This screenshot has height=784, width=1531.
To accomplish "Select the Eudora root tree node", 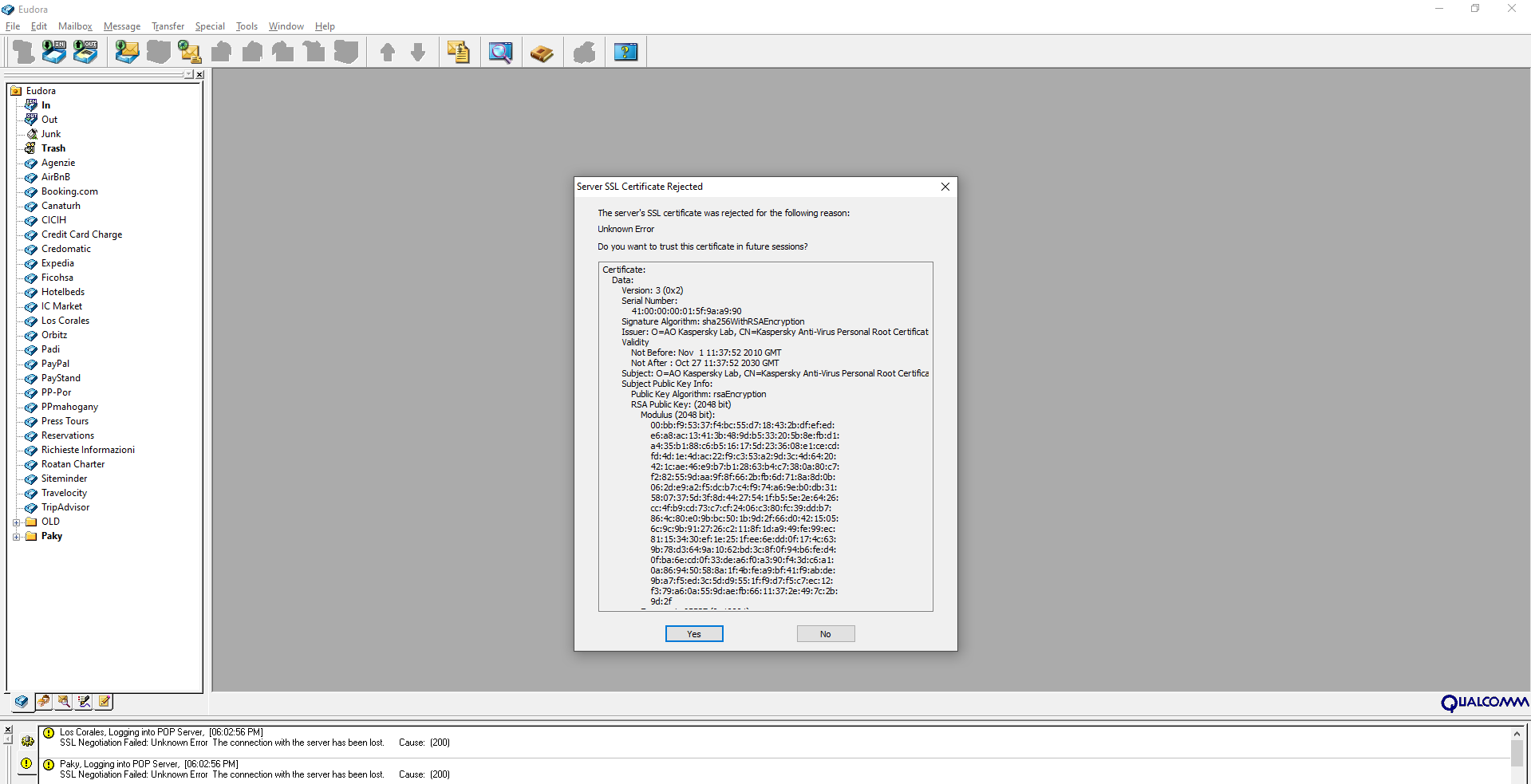I will click(x=41, y=91).
